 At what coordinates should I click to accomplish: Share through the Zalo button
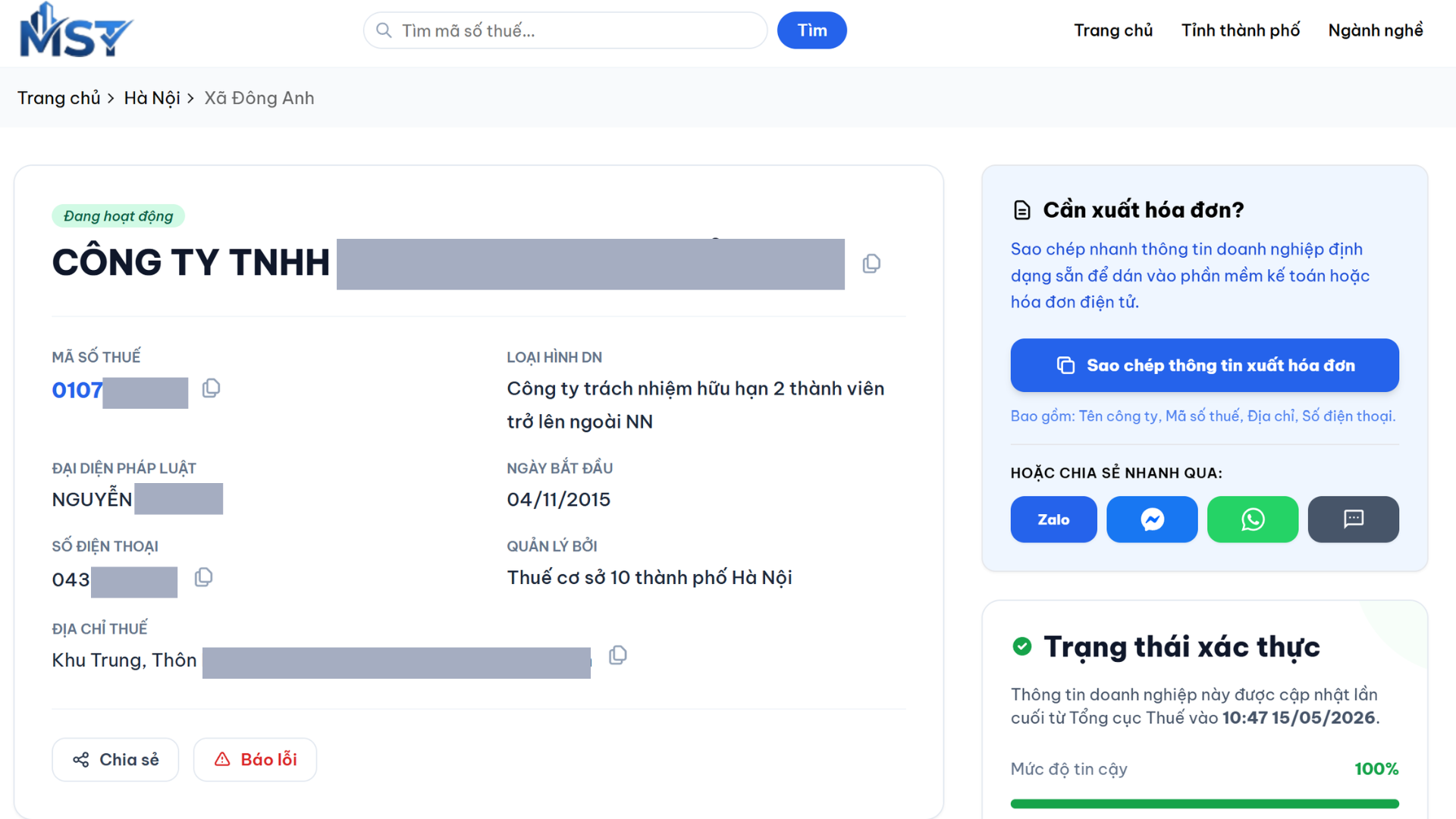coord(1053,519)
